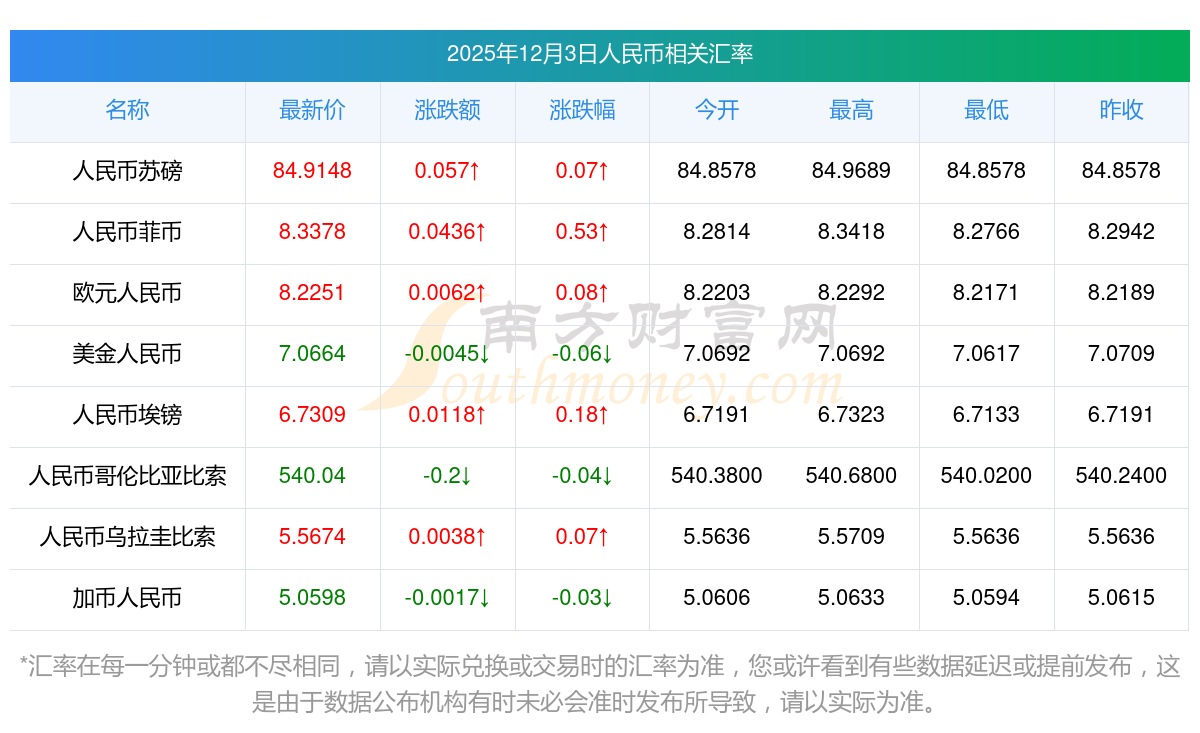Select the 最新价 column header
Viewport: 1200px width, 733px height.
coord(312,110)
